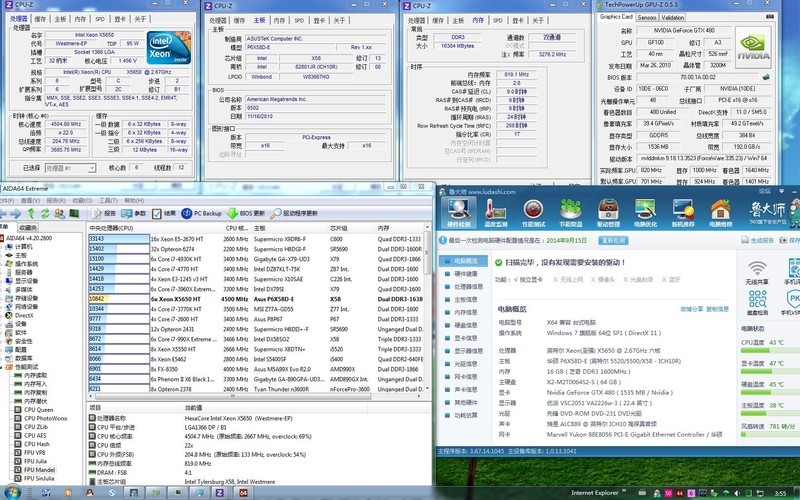
Task: Click GPU-Z BIOS save chip icon
Action: pos(766,78)
